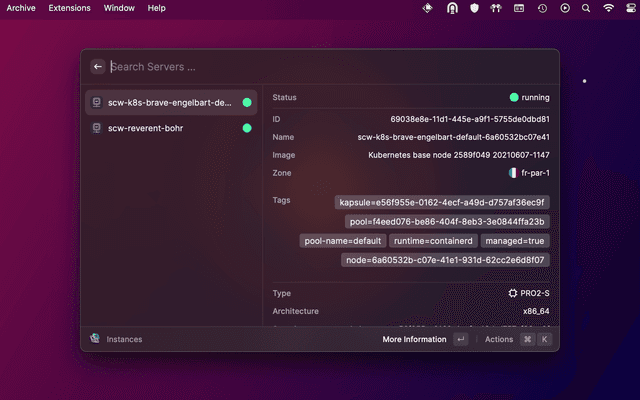Viewport: 640px width, 400px height.
Task: Select the scw-k8s-brave-engelbart server entry
Action: pyautogui.click(x=168, y=102)
